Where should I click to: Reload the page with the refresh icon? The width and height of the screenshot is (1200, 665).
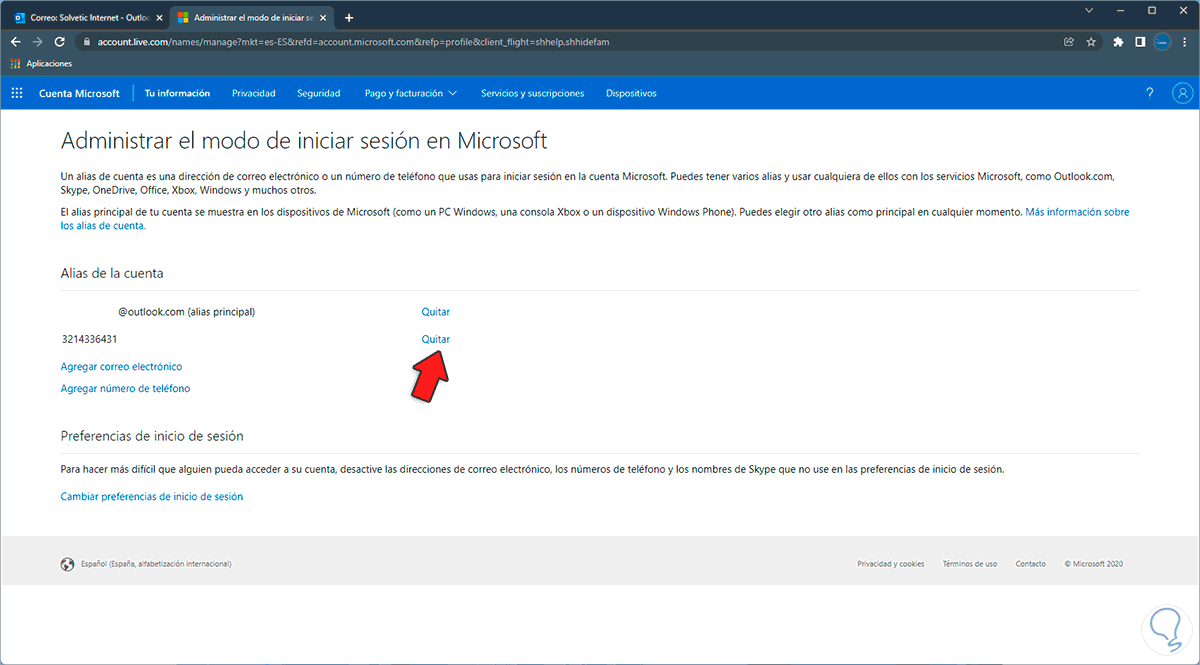(x=60, y=42)
